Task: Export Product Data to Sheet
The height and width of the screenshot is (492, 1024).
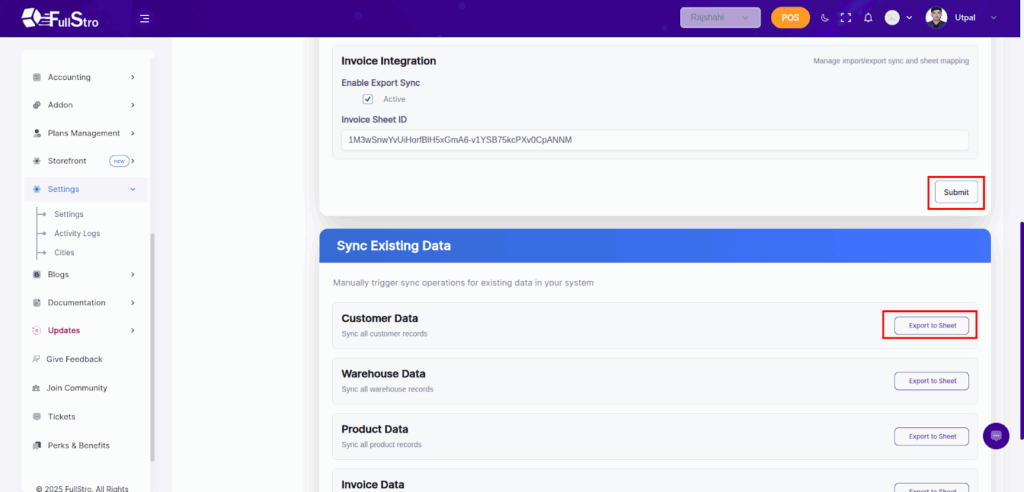Action: (x=931, y=436)
